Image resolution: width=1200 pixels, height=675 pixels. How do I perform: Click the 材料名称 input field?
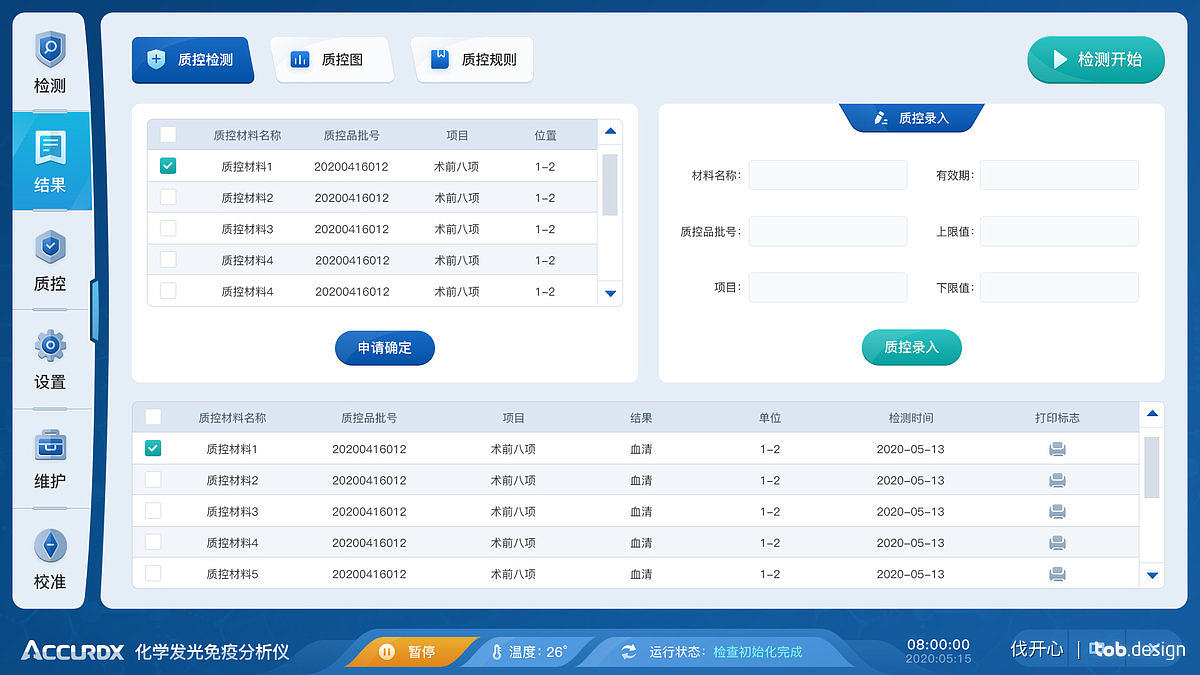[x=827, y=174]
